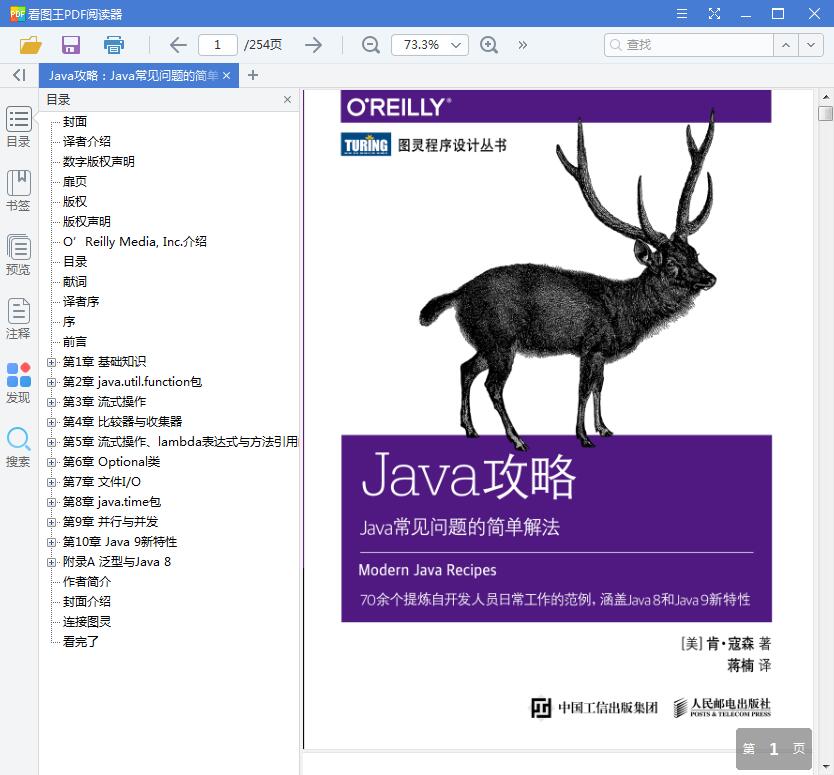Jump to 译者介绍 in the outline
The image size is (834, 775).
point(87,141)
